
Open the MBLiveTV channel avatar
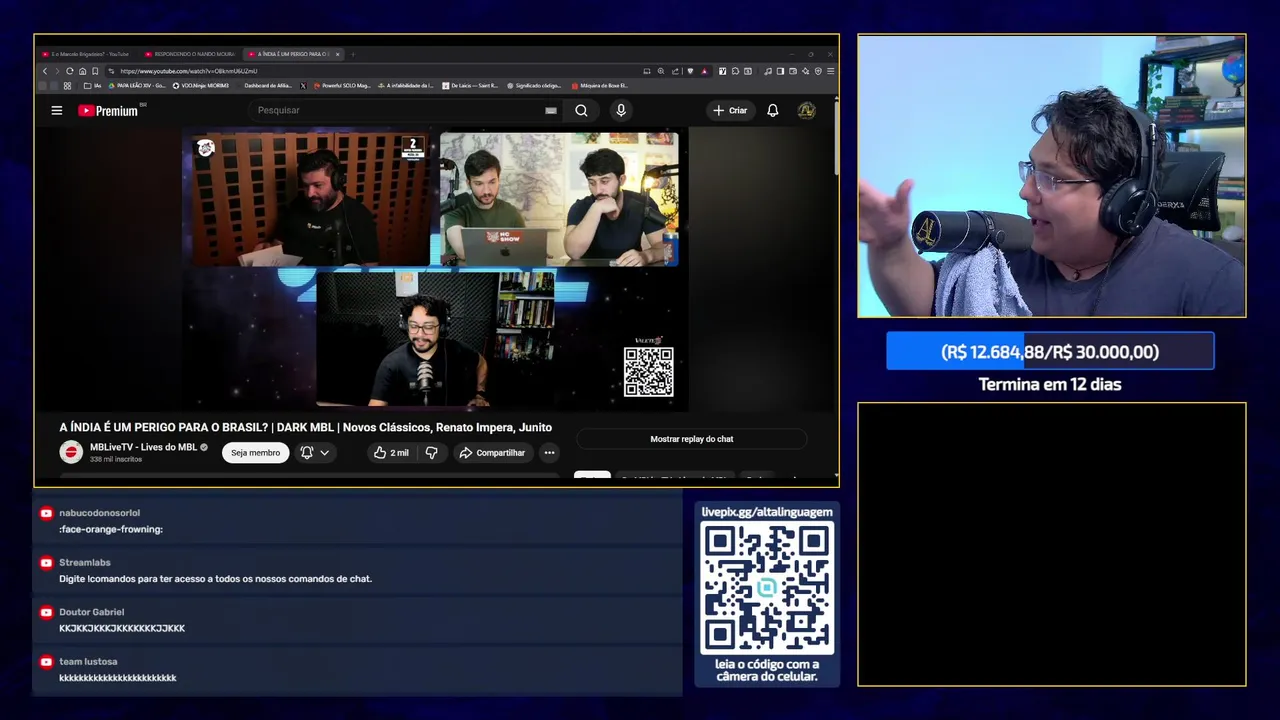[x=71, y=452]
